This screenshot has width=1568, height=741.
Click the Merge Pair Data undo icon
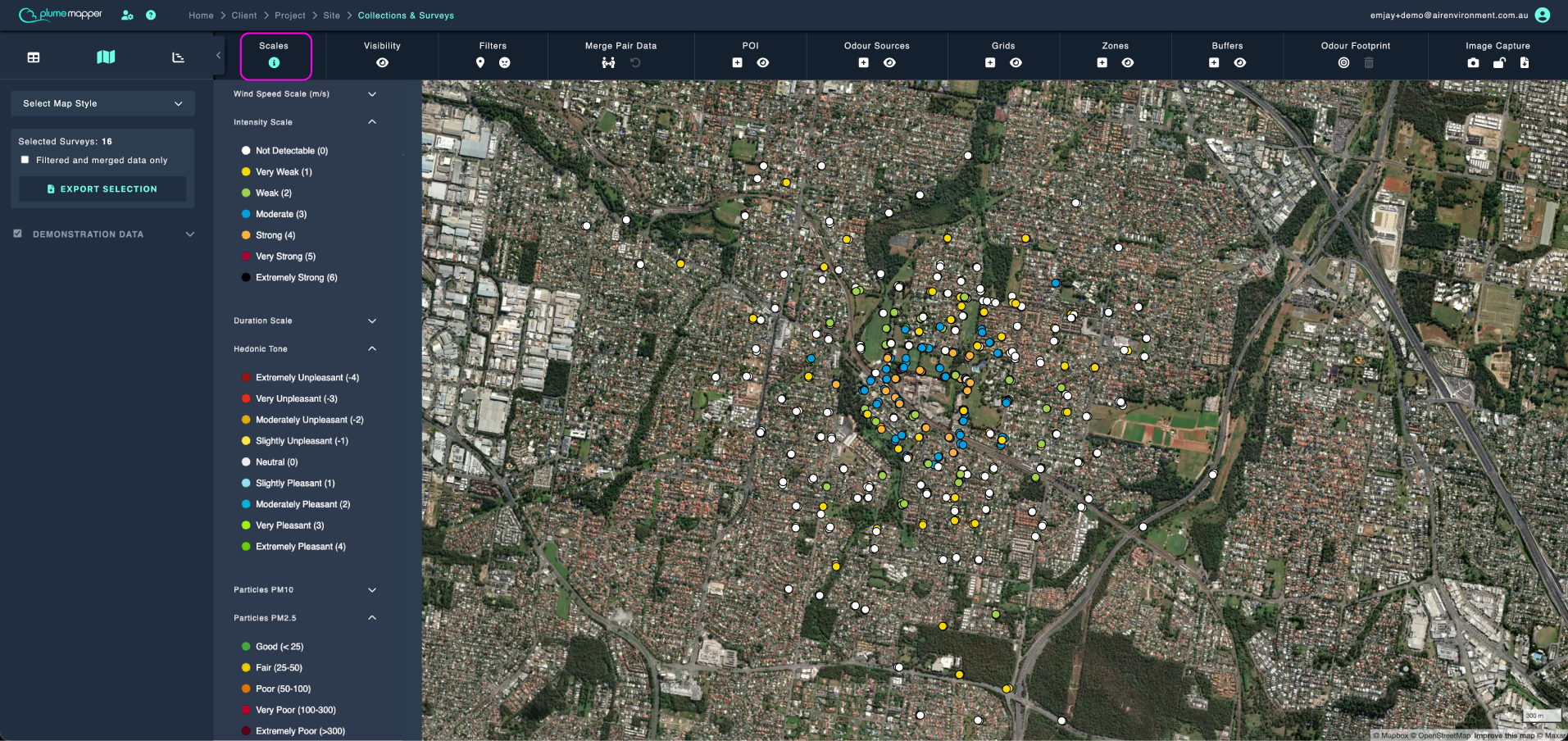[x=635, y=63]
